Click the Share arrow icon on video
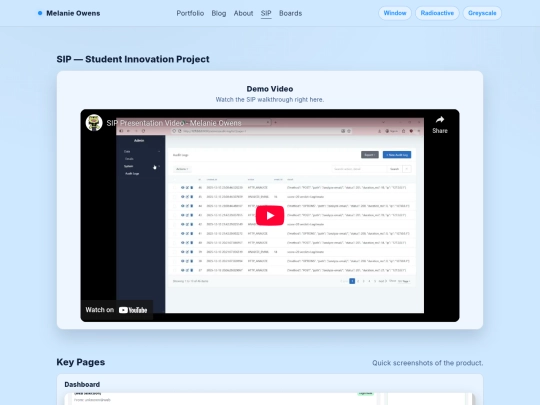 (440, 120)
